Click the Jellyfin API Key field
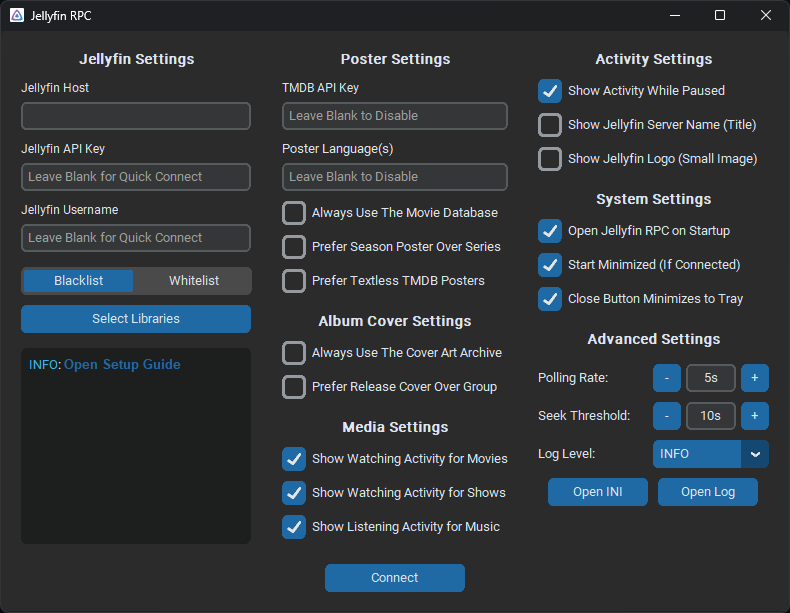This screenshot has width=790, height=613. [x=136, y=177]
